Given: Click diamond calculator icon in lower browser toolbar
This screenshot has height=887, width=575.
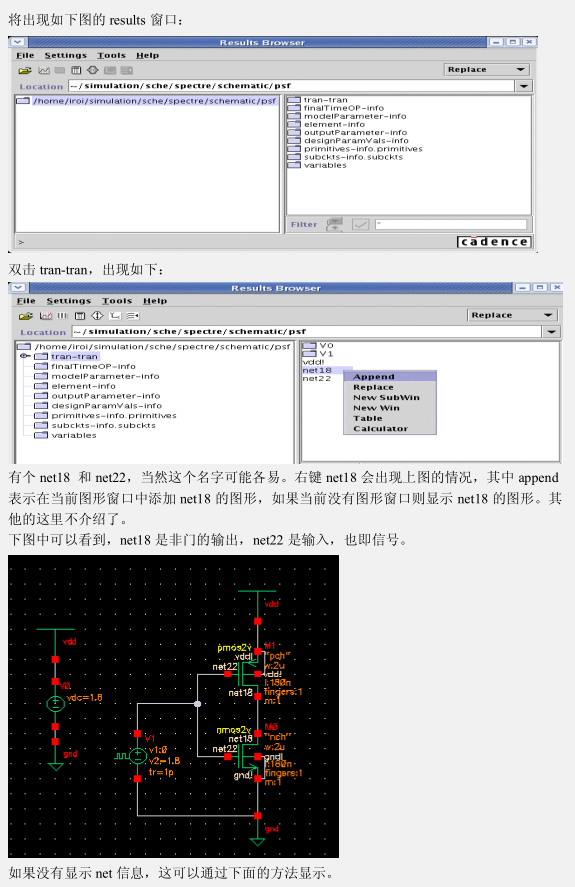Looking at the screenshot, I should [97, 316].
